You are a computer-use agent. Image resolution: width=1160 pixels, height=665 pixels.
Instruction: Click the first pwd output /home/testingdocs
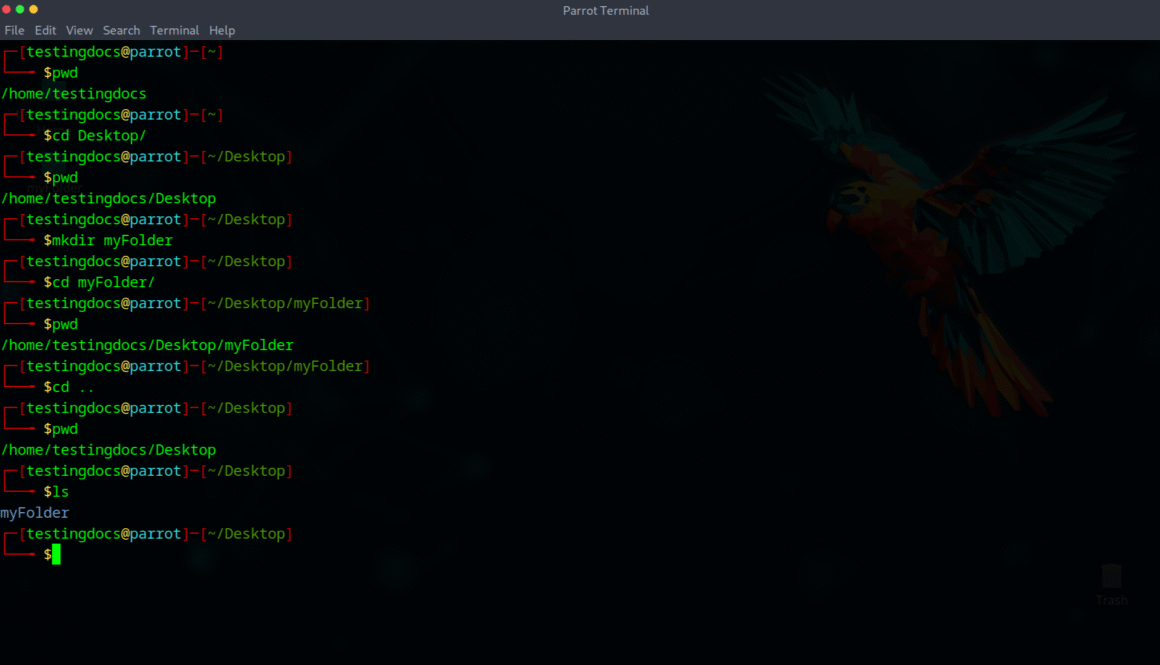[74, 94]
